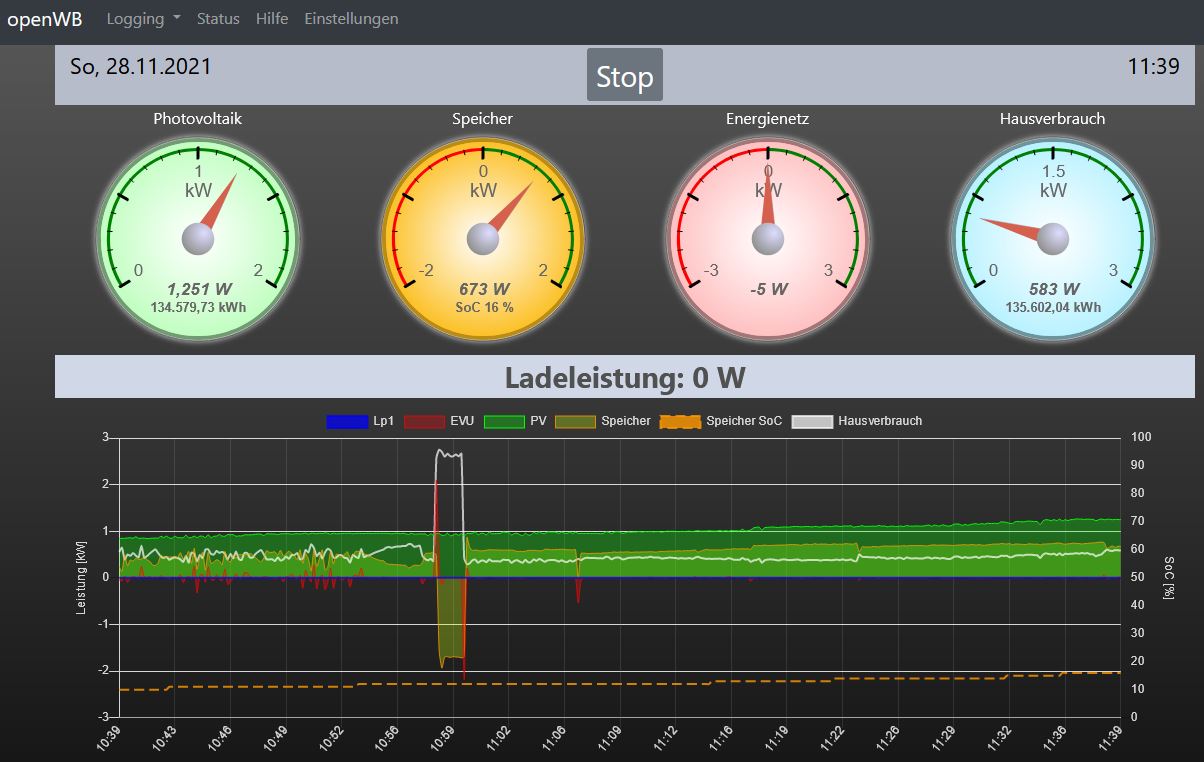Go to Einstellungen

point(351,18)
